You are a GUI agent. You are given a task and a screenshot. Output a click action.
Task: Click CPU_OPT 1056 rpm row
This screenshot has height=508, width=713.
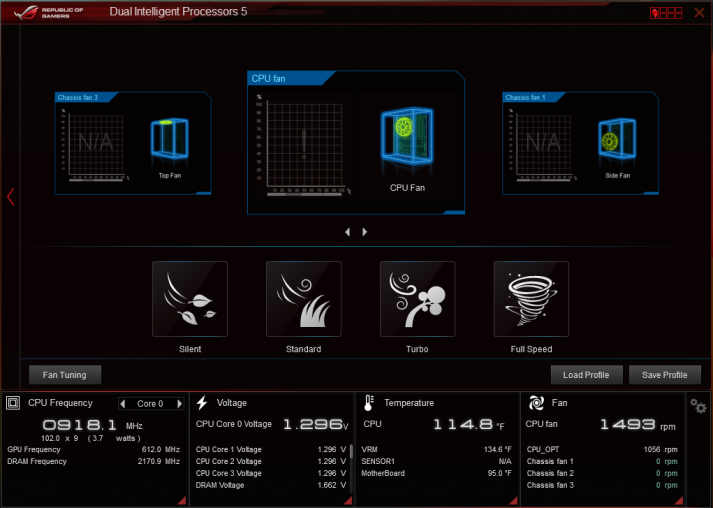pos(602,449)
